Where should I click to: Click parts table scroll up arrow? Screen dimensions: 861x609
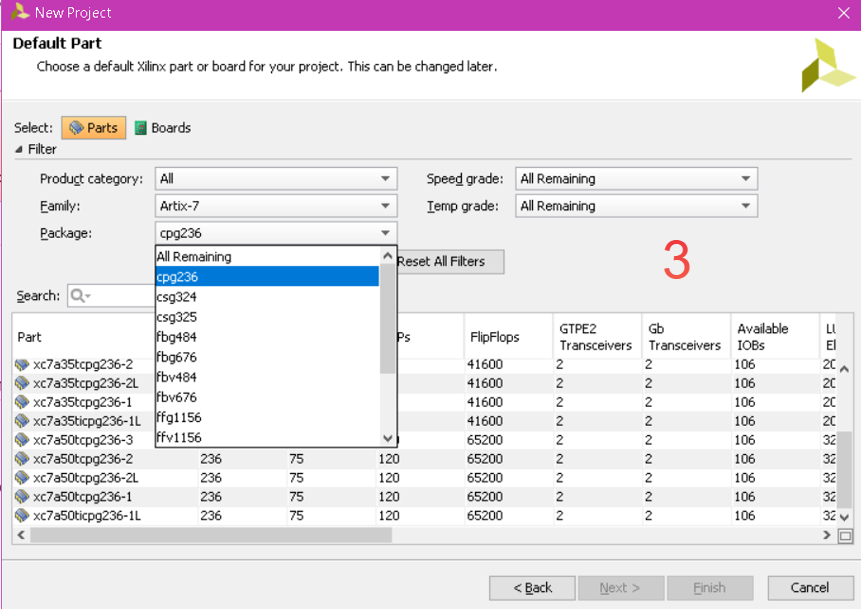coord(845,370)
